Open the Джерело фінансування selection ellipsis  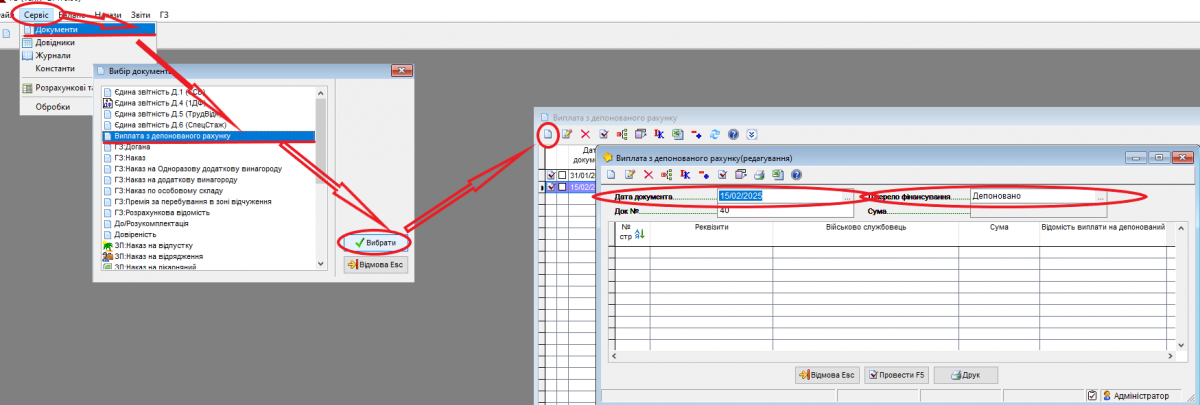tap(1100, 197)
